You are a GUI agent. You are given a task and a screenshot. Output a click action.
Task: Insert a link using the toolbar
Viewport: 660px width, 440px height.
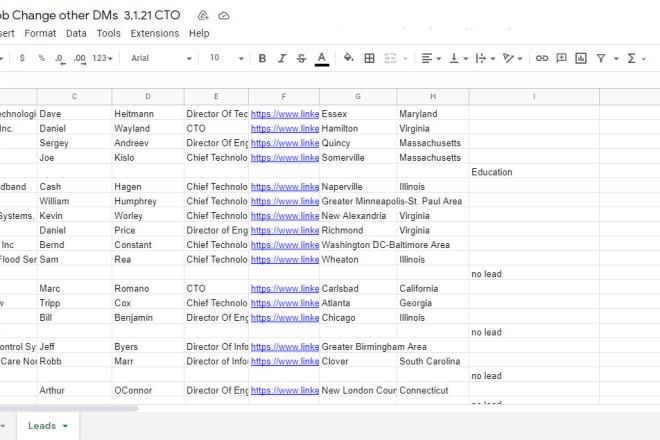[x=542, y=58]
